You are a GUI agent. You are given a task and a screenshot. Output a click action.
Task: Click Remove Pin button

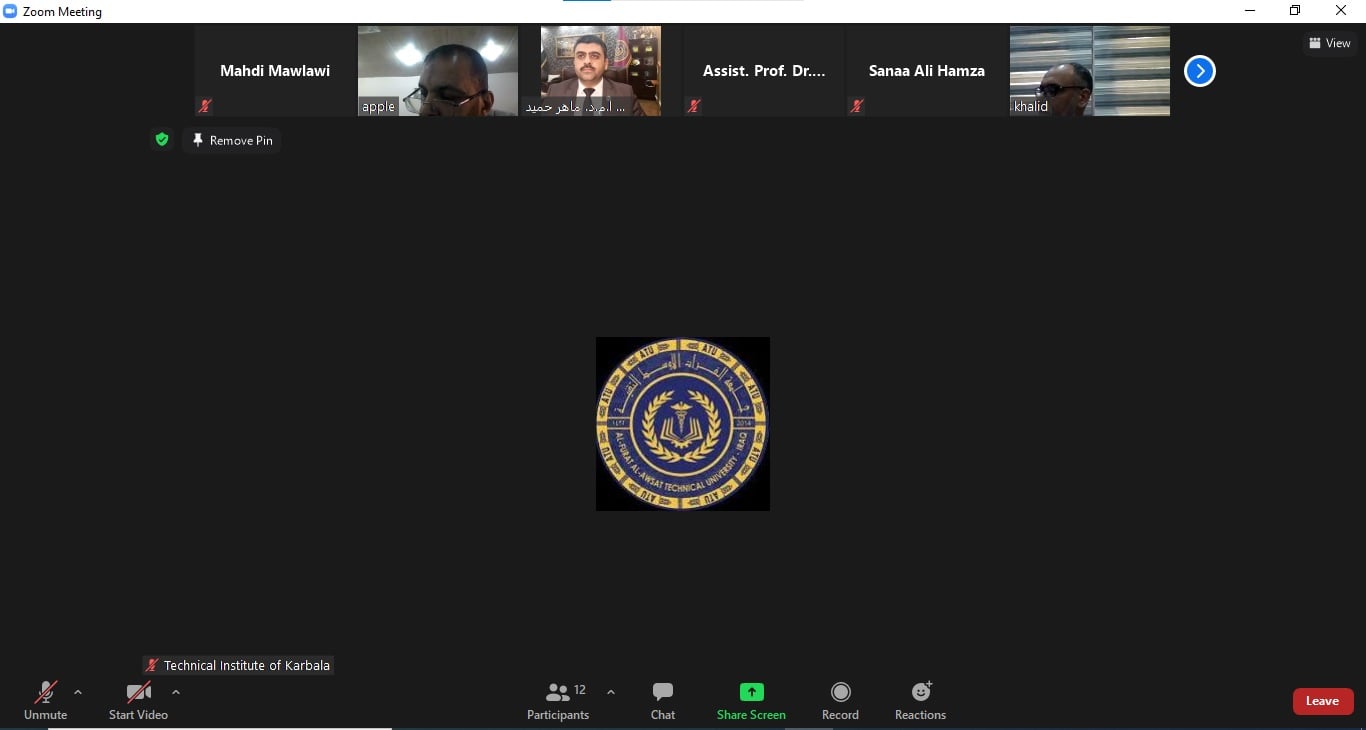tap(232, 140)
